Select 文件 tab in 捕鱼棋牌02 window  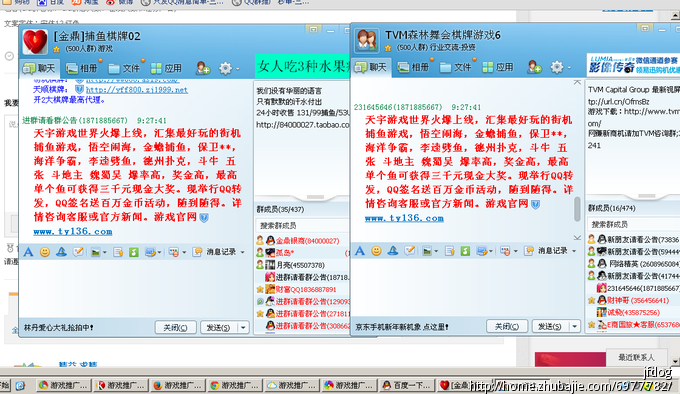[x=124, y=68]
